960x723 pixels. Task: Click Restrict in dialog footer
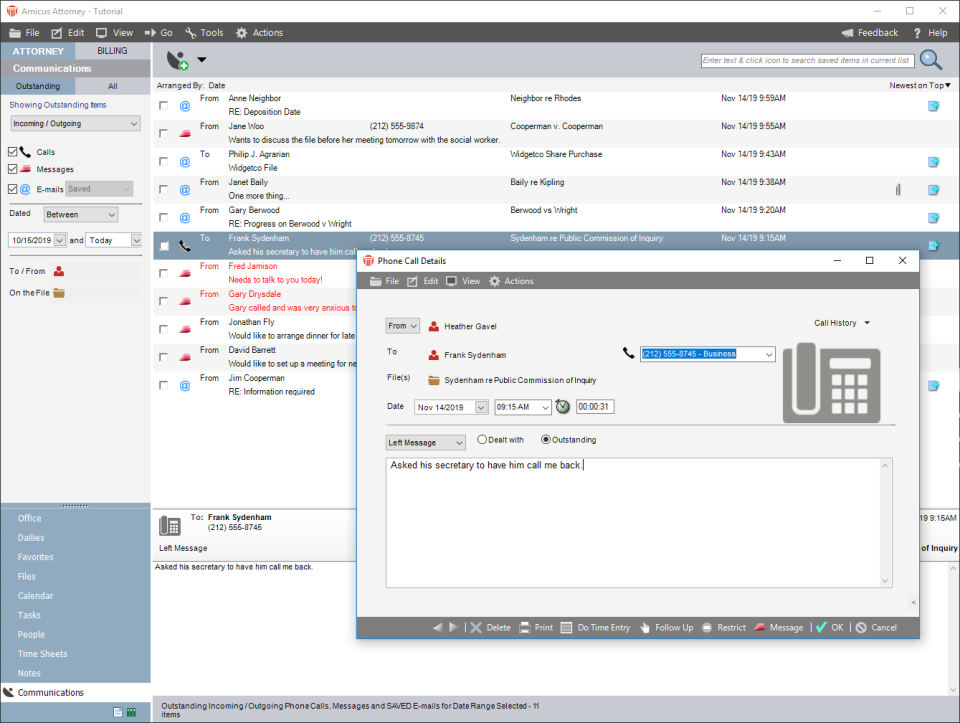pos(724,627)
